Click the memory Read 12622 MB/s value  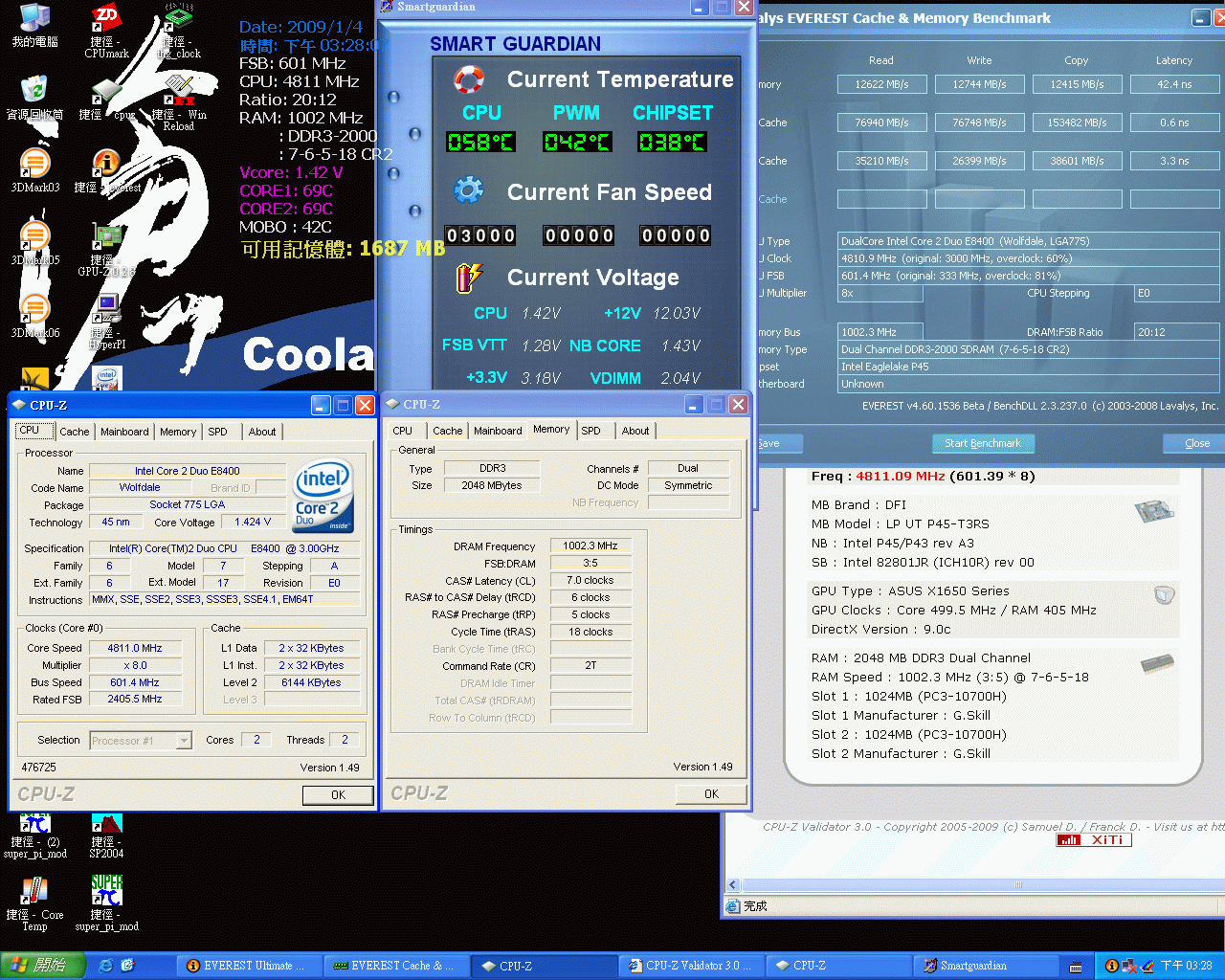(881, 84)
